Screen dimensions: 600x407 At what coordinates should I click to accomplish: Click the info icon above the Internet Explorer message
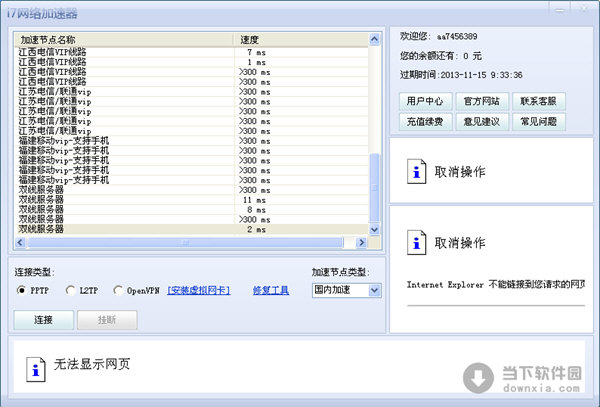point(416,242)
